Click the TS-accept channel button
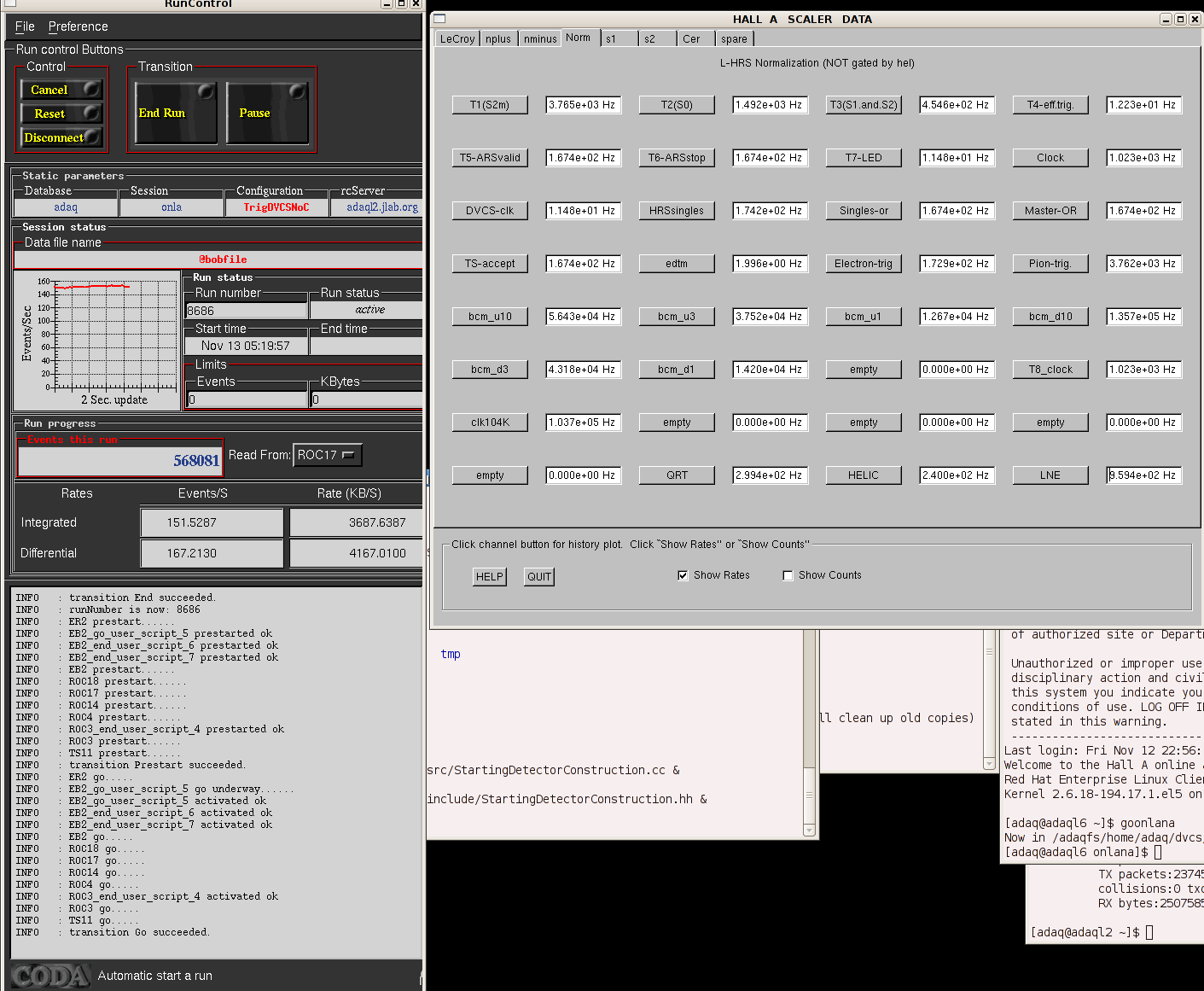This screenshot has width=1204, height=991. [x=490, y=264]
